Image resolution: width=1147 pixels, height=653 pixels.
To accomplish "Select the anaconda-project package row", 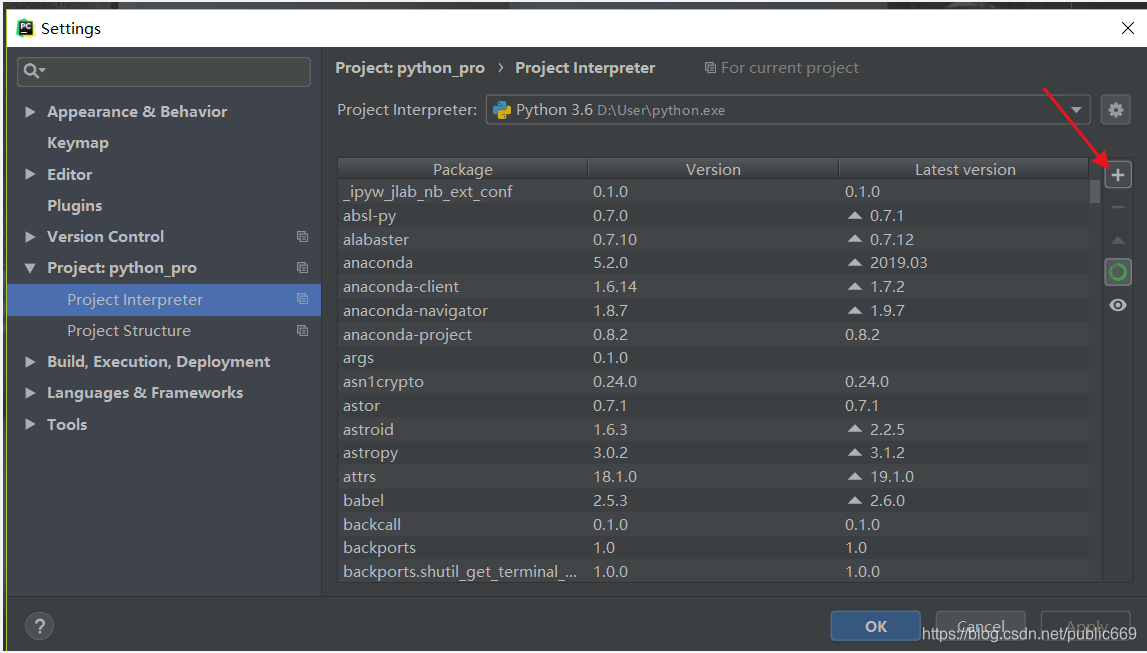I will [713, 334].
